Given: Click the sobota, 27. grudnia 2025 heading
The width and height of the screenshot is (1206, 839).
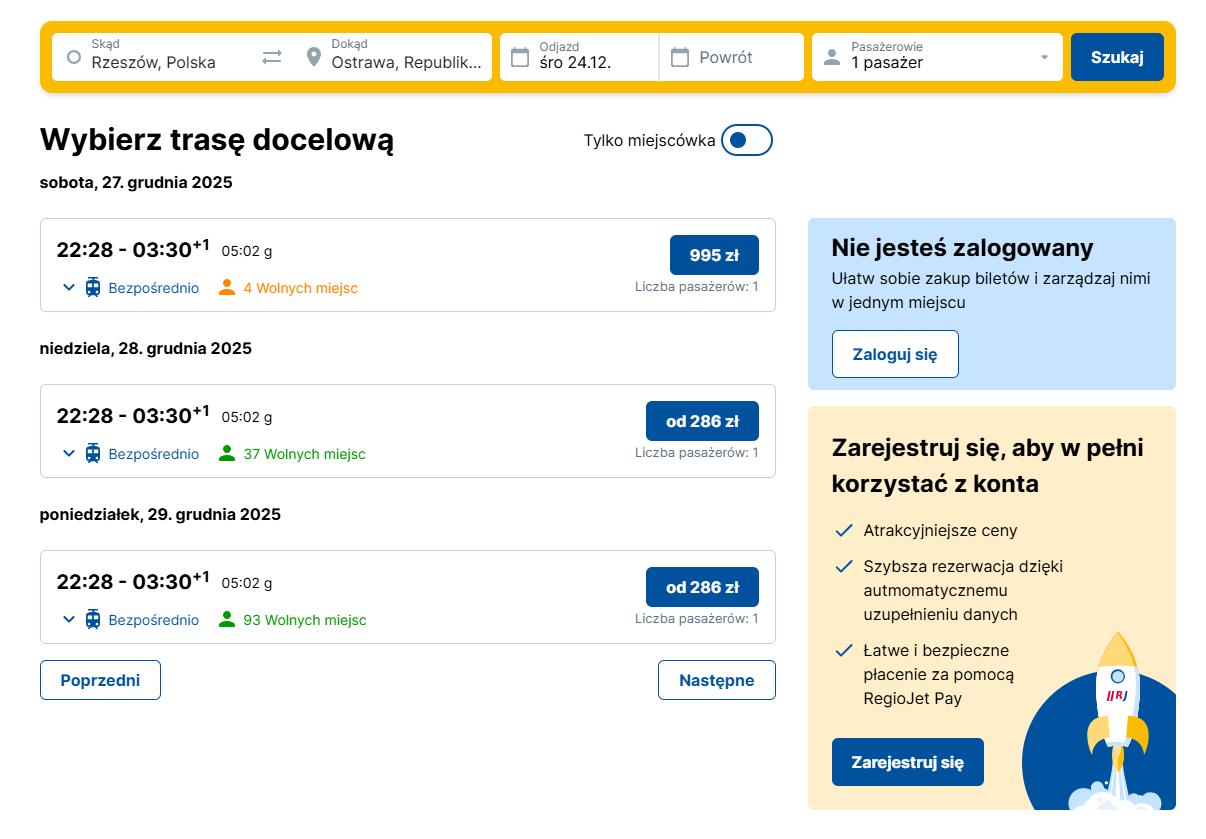Looking at the screenshot, I should click(136, 182).
